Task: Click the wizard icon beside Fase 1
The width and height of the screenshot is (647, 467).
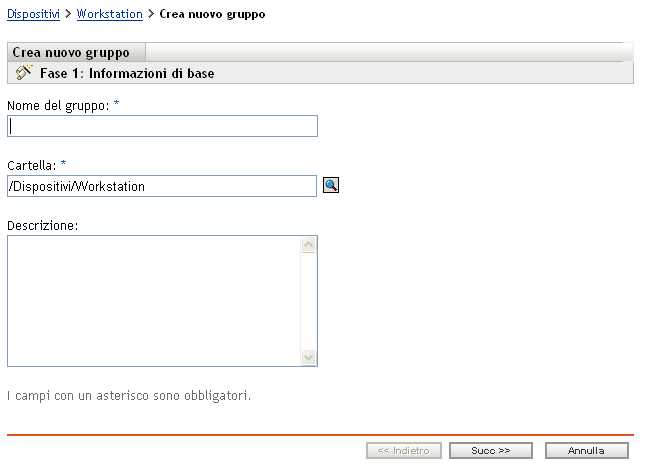Action: [x=24, y=73]
